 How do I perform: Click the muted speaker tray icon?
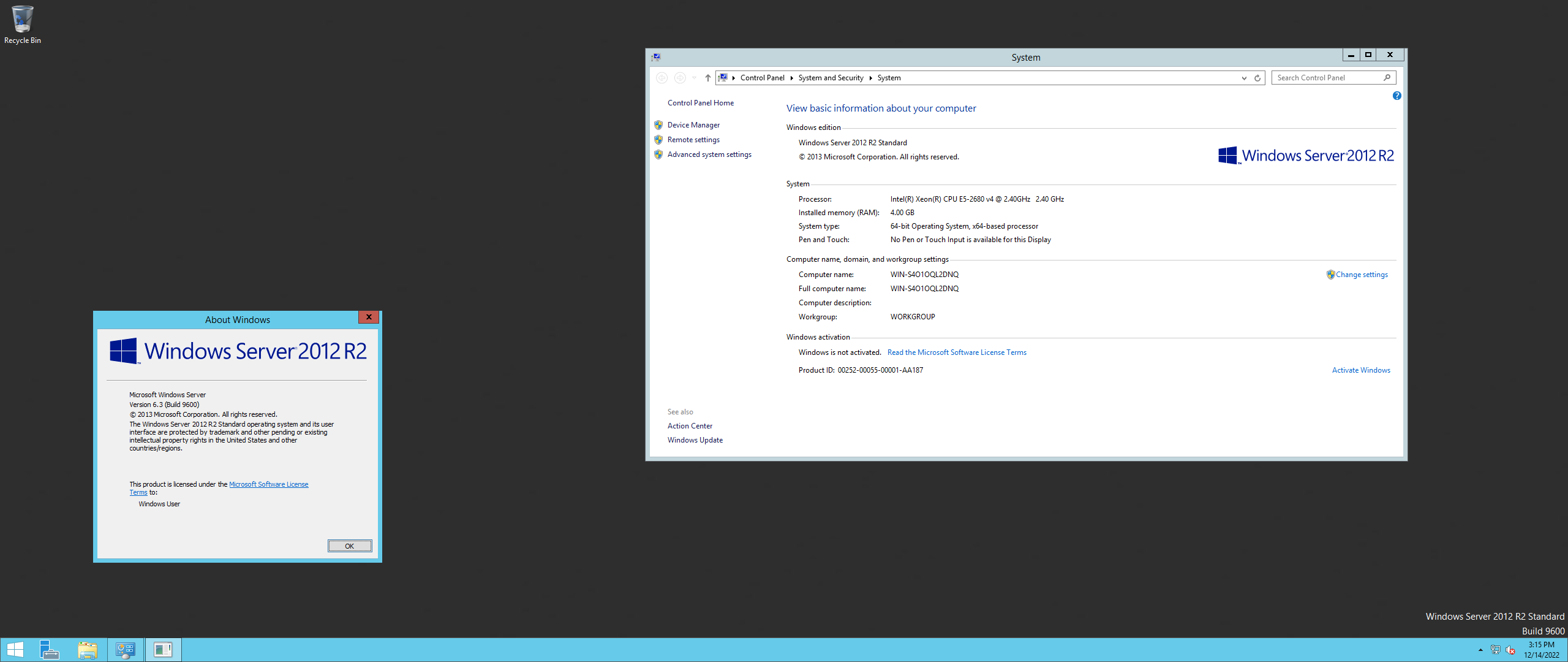1510,650
